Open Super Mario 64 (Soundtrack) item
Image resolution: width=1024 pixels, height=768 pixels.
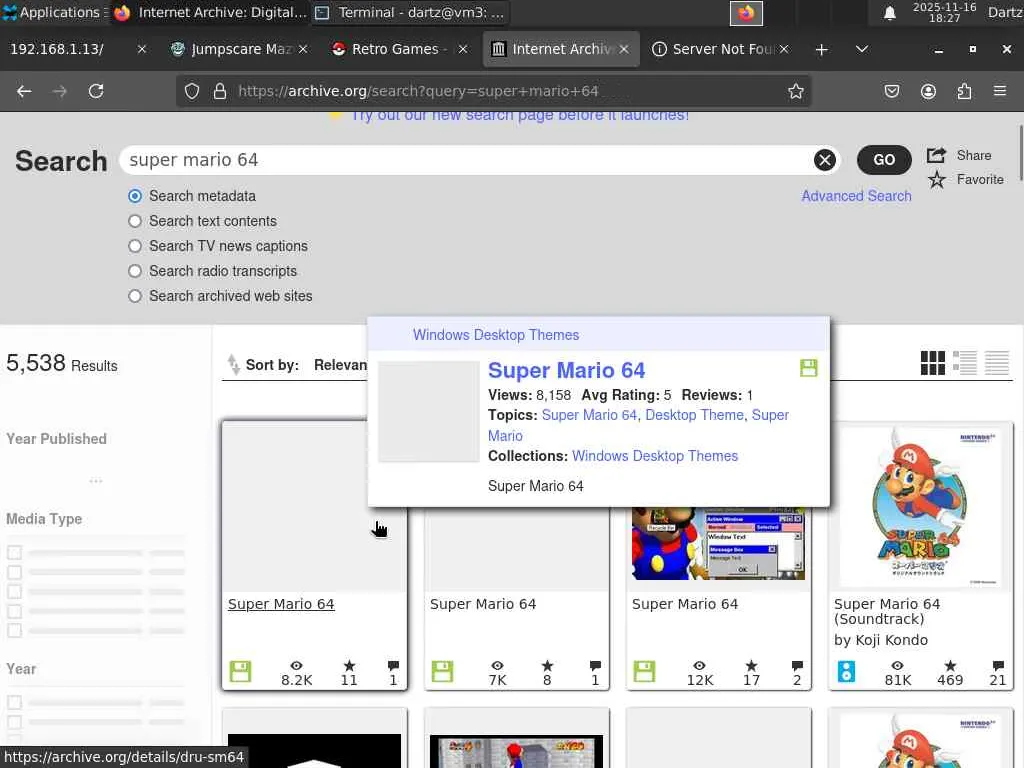887,611
